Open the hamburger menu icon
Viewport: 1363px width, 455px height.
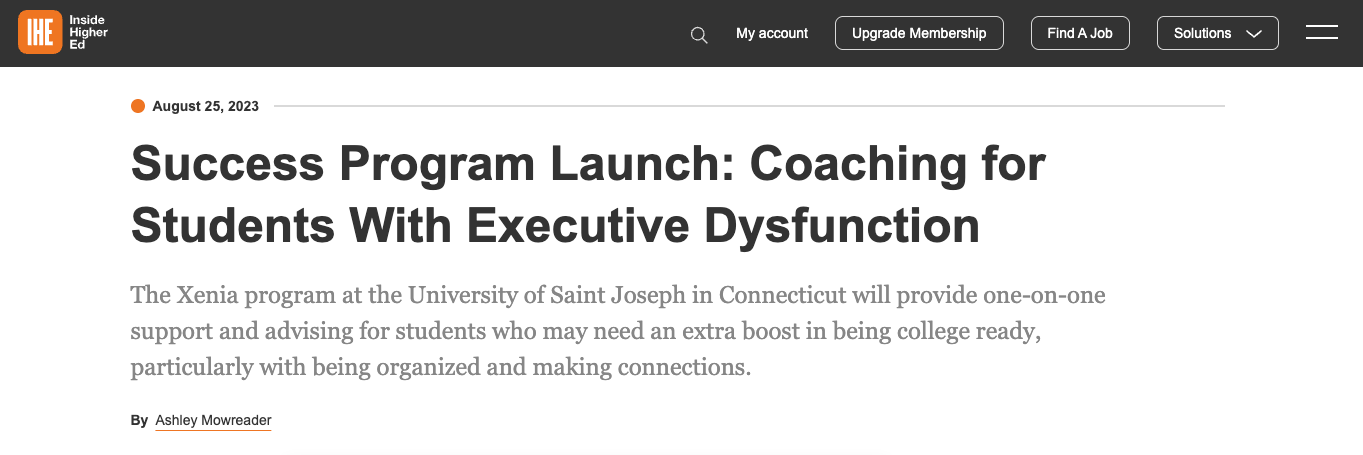click(1321, 33)
